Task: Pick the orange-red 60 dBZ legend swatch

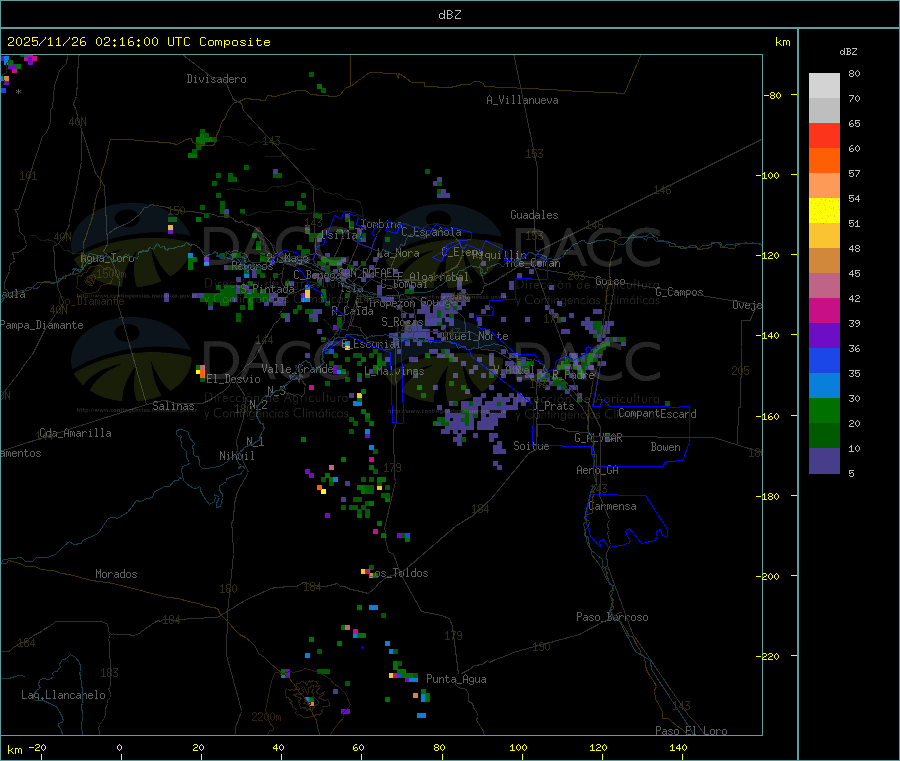Action: (x=824, y=160)
